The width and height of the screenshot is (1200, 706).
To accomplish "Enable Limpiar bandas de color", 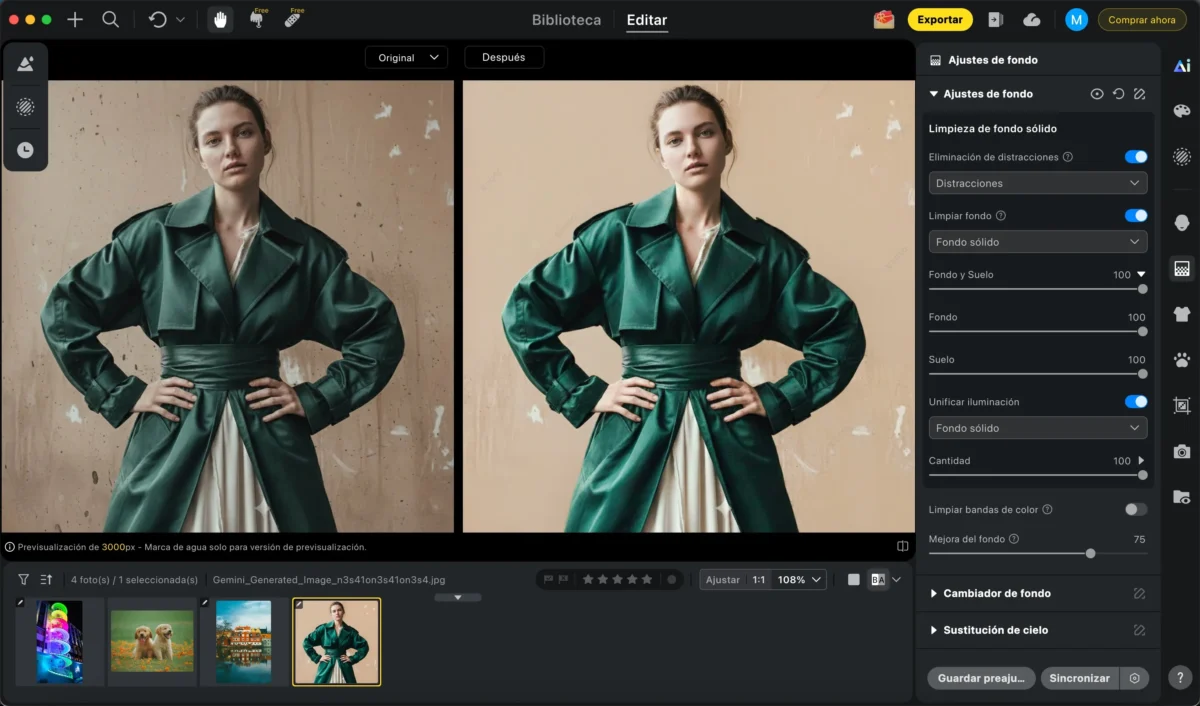I will (x=1135, y=510).
